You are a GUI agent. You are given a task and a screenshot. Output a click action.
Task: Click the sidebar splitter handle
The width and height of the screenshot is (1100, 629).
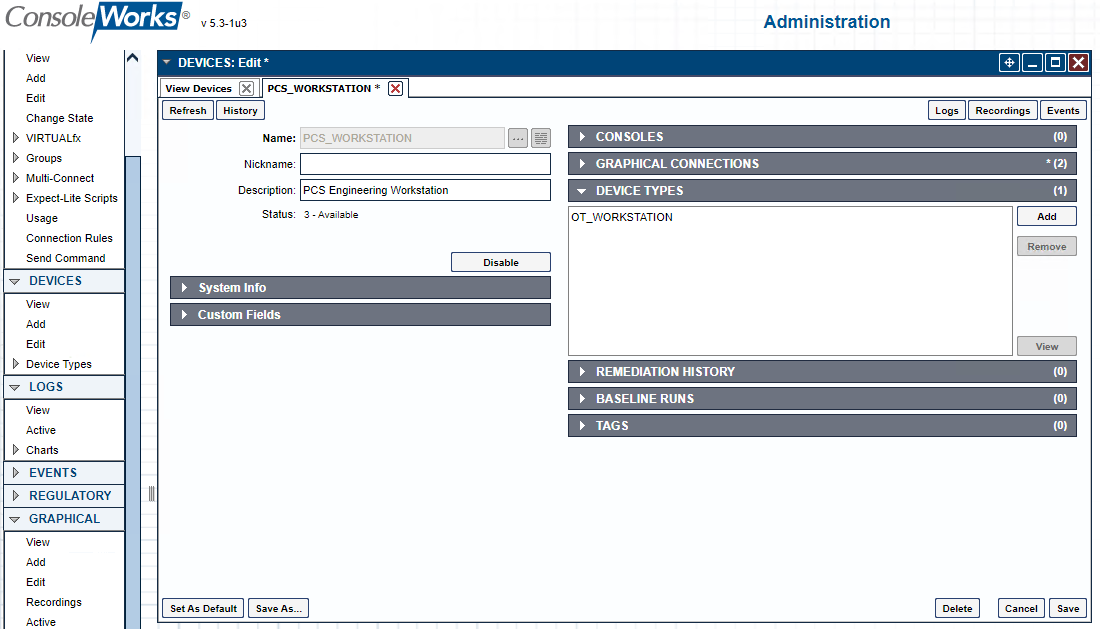point(152,494)
